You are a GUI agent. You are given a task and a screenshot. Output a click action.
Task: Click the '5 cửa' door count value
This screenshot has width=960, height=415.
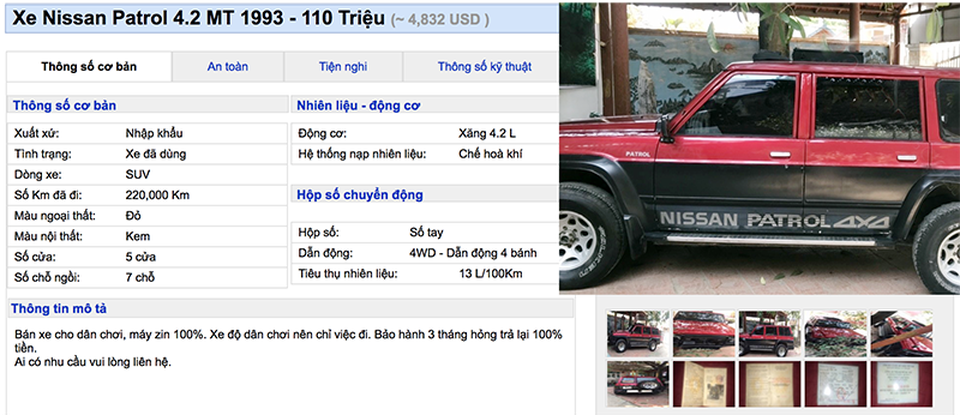141,257
